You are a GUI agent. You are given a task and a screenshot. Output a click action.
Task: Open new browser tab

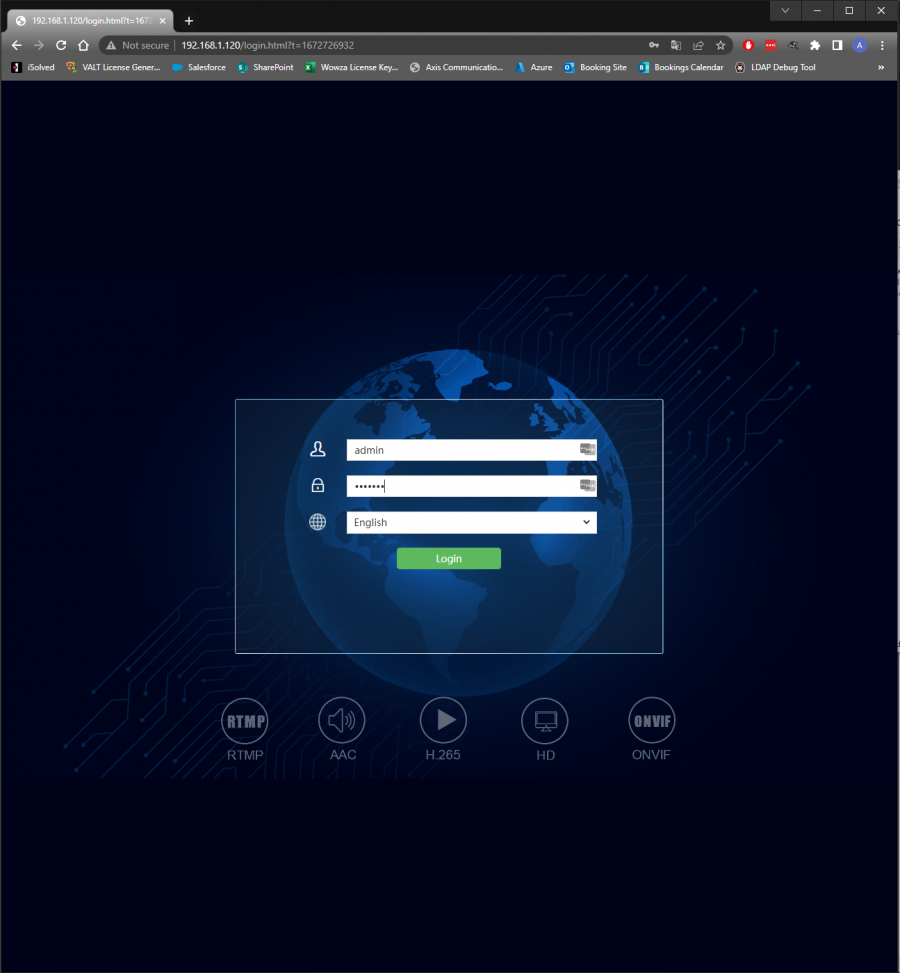[x=189, y=21]
